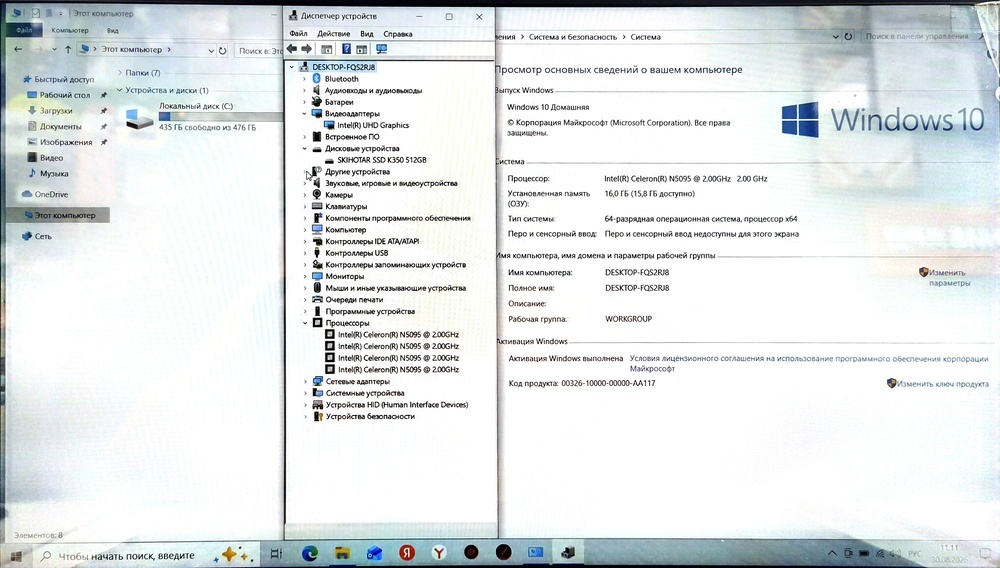Open the Windows Start button

(x=16, y=556)
